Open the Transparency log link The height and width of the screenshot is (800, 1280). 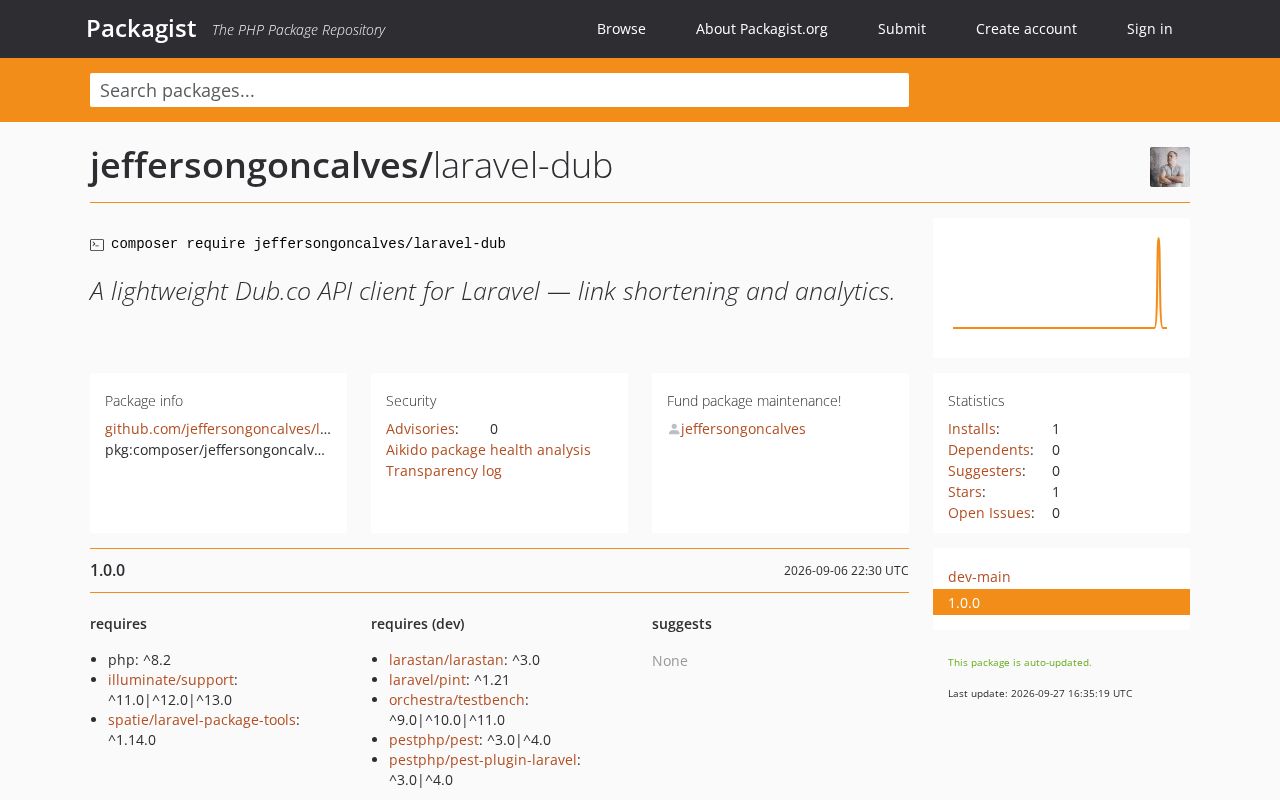pos(444,471)
